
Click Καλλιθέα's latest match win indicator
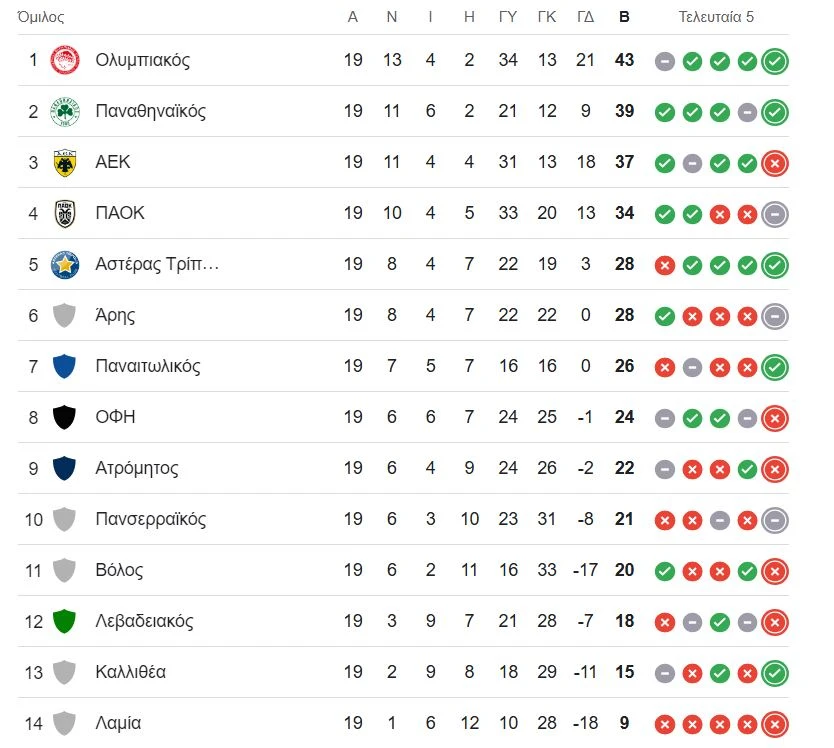click(x=774, y=673)
